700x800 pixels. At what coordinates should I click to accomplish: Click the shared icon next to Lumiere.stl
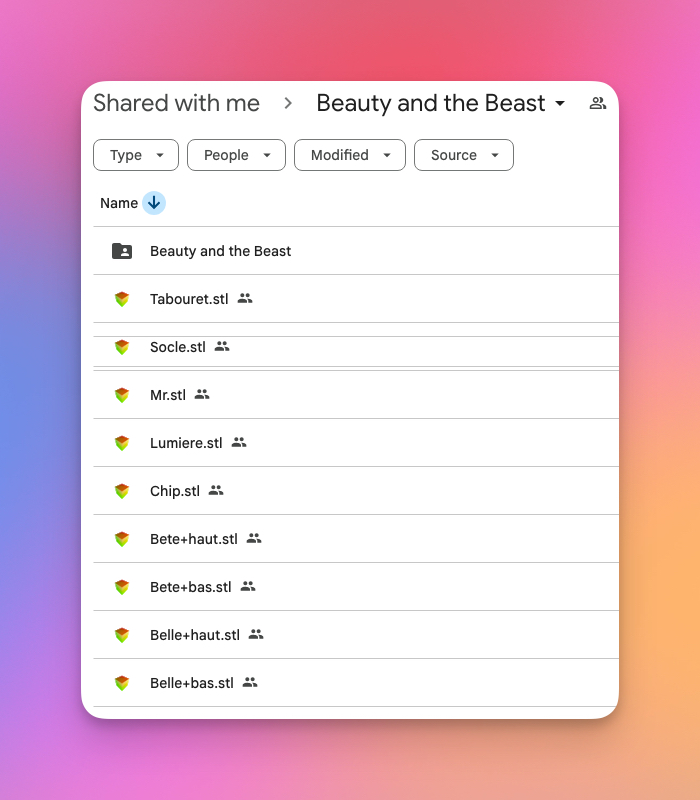[x=239, y=442]
